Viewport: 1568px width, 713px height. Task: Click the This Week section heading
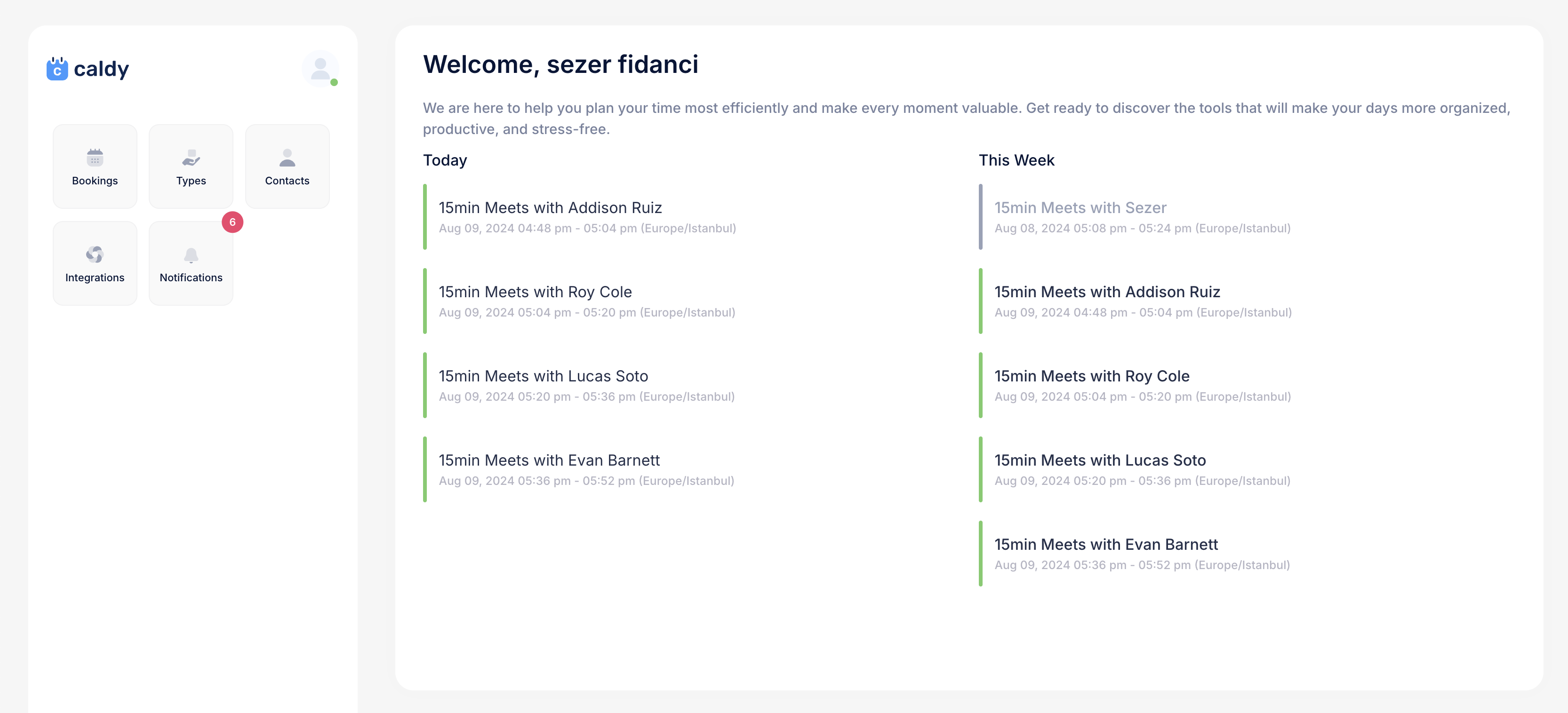click(x=1016, y=160)
